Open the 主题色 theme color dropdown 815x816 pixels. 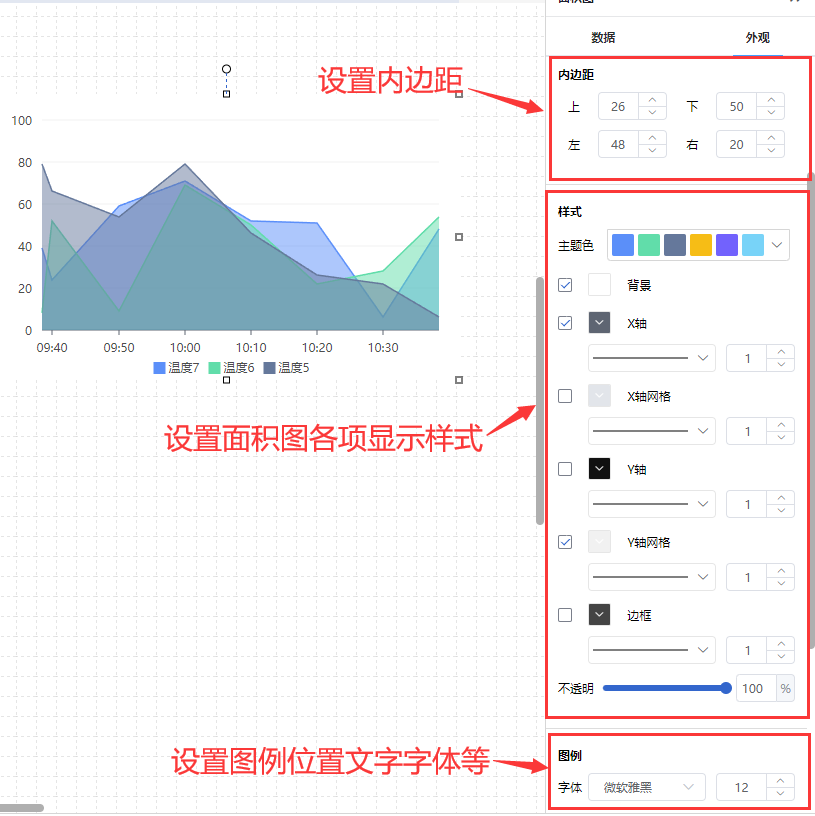click(x=698, y=245)
